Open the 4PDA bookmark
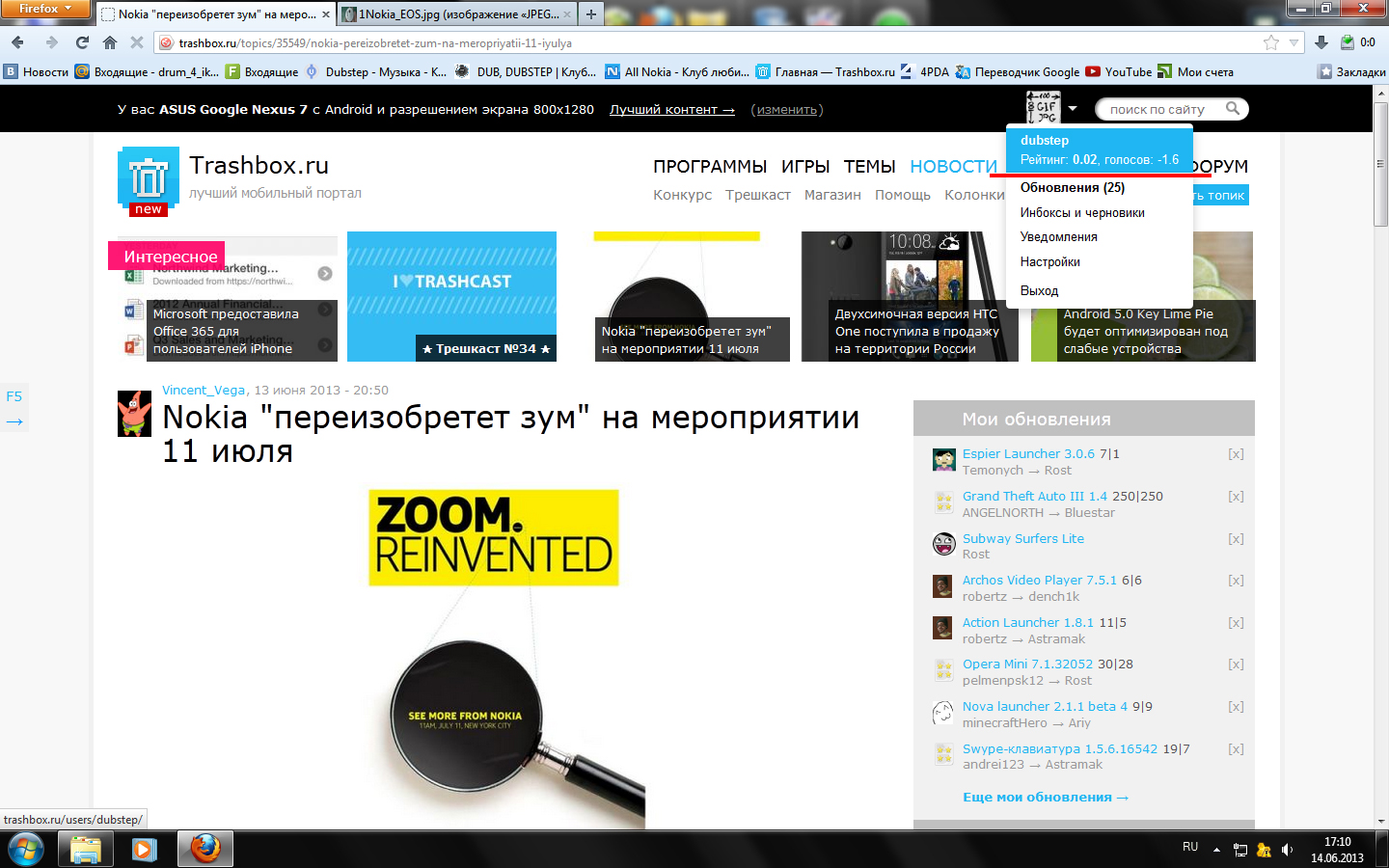The width and height of the screenshot is (1389, 868). [x=924, y=71]
